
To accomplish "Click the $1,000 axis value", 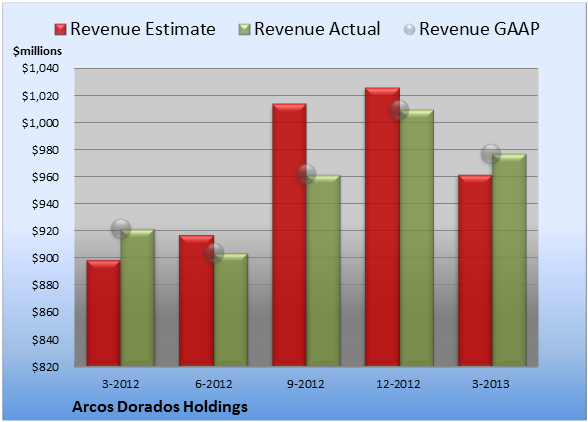I will (40, 123).
